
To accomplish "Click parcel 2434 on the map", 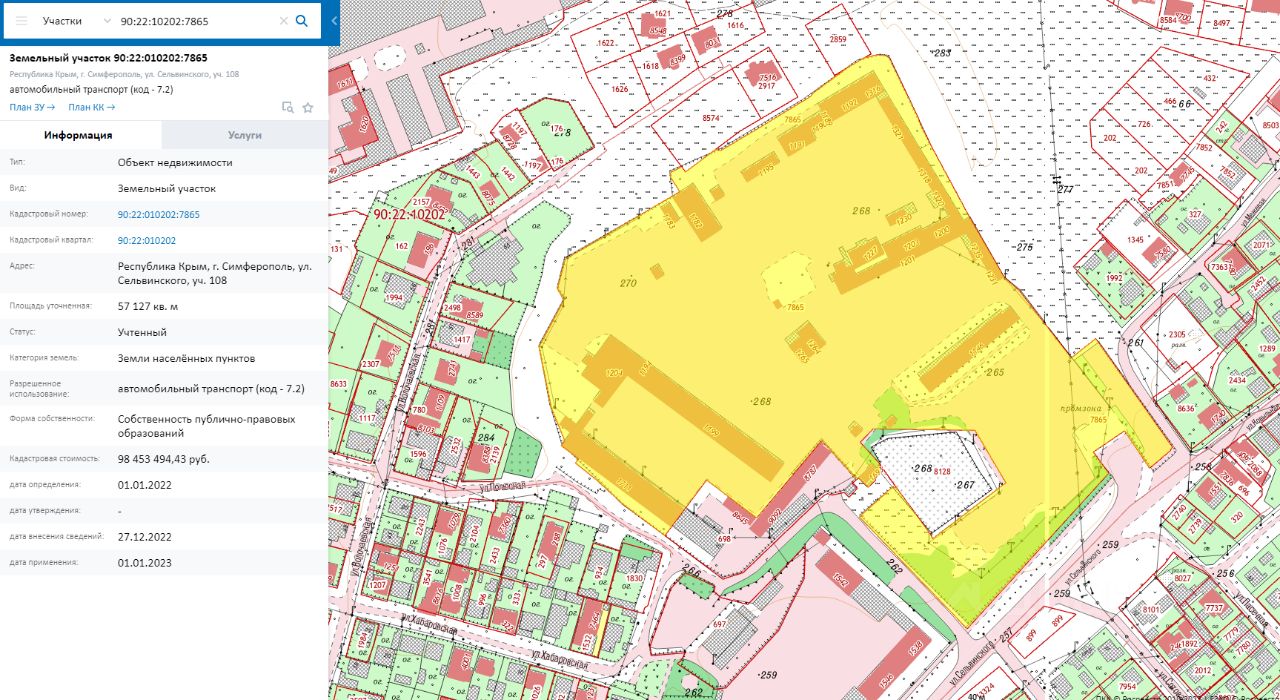I will (1237, 380).
